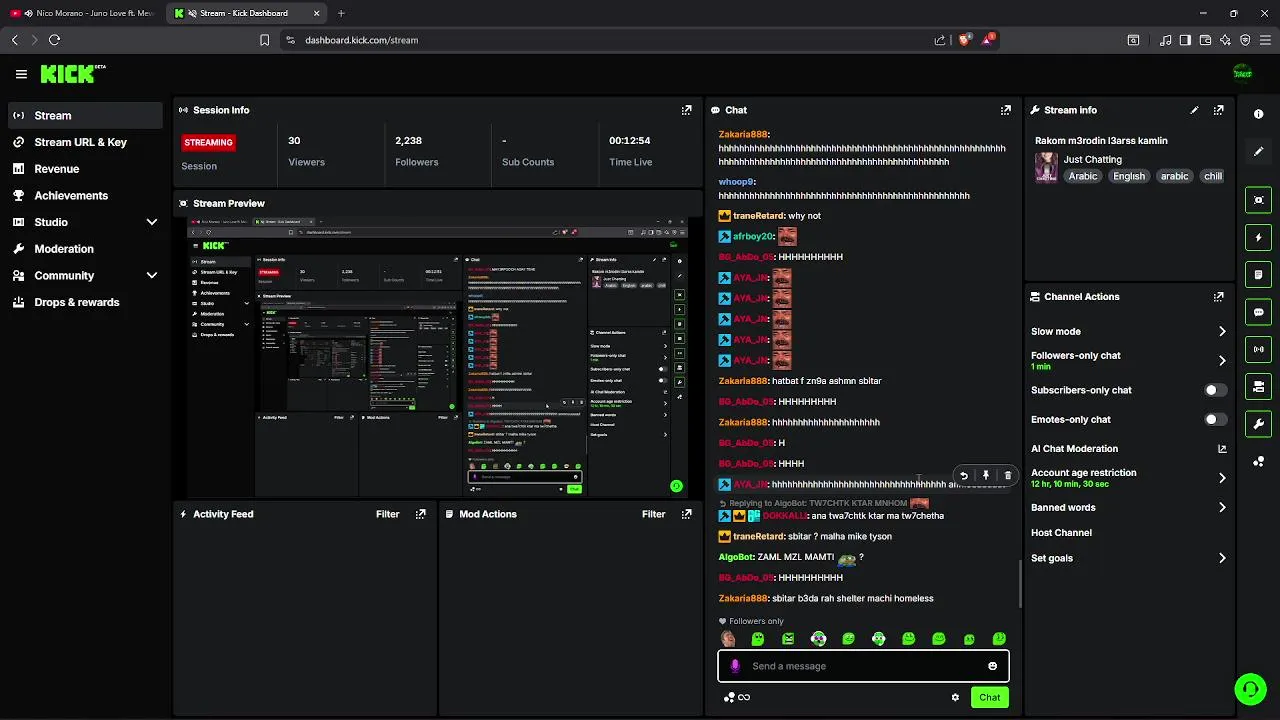Toggle Subscribers-only chat switch
Viewport: 1280px width, 720px height.
1215,390
